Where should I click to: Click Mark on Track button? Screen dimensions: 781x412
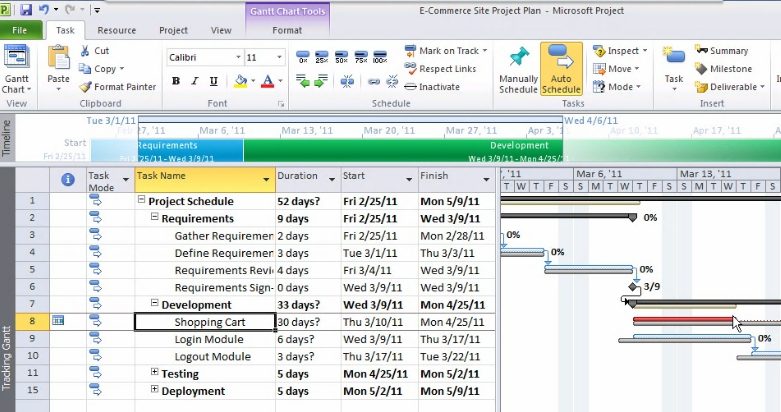[445, 50]
